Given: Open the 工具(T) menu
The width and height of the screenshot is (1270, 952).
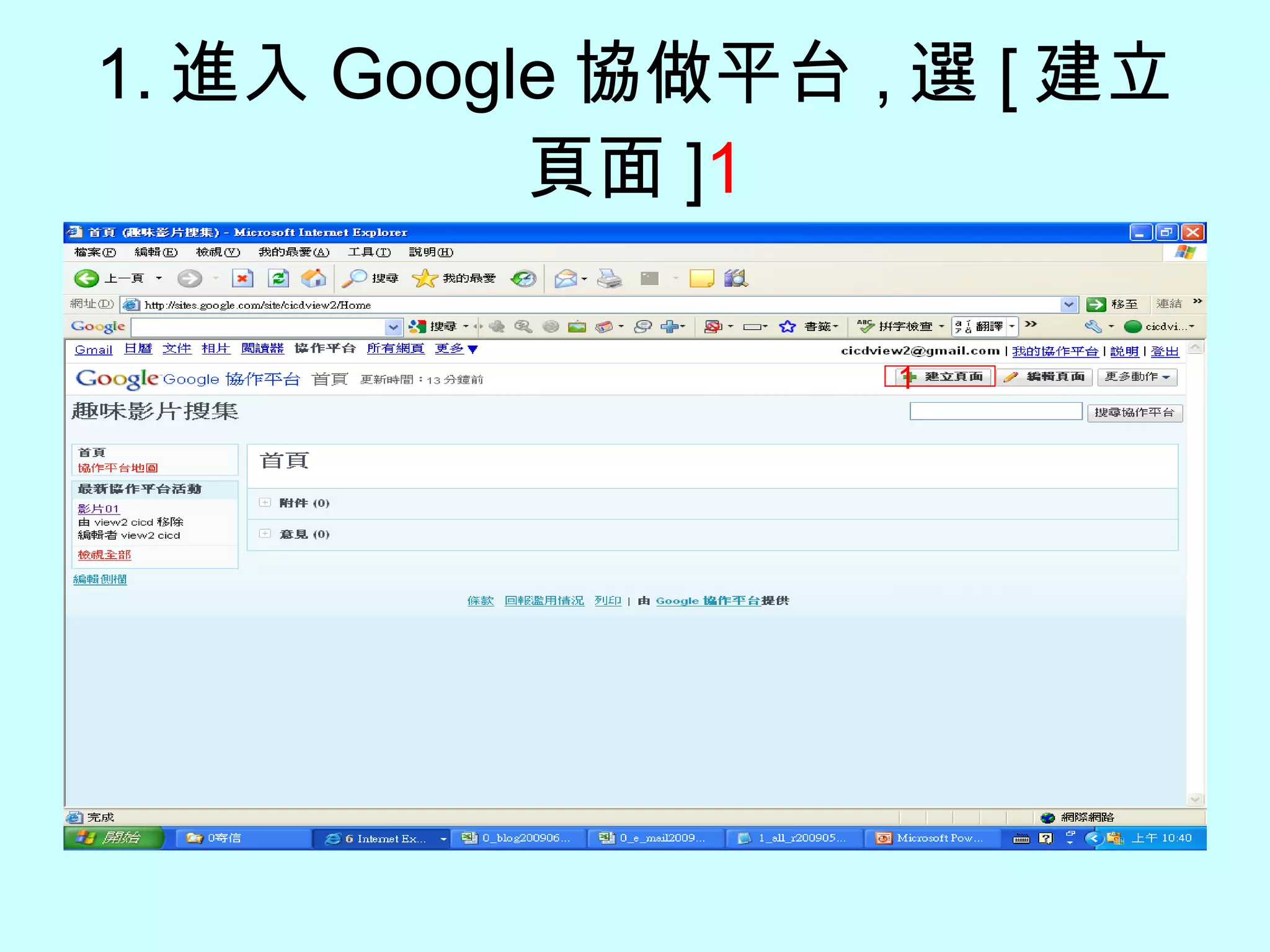Looking at the screenshot, I should (369, 252).
